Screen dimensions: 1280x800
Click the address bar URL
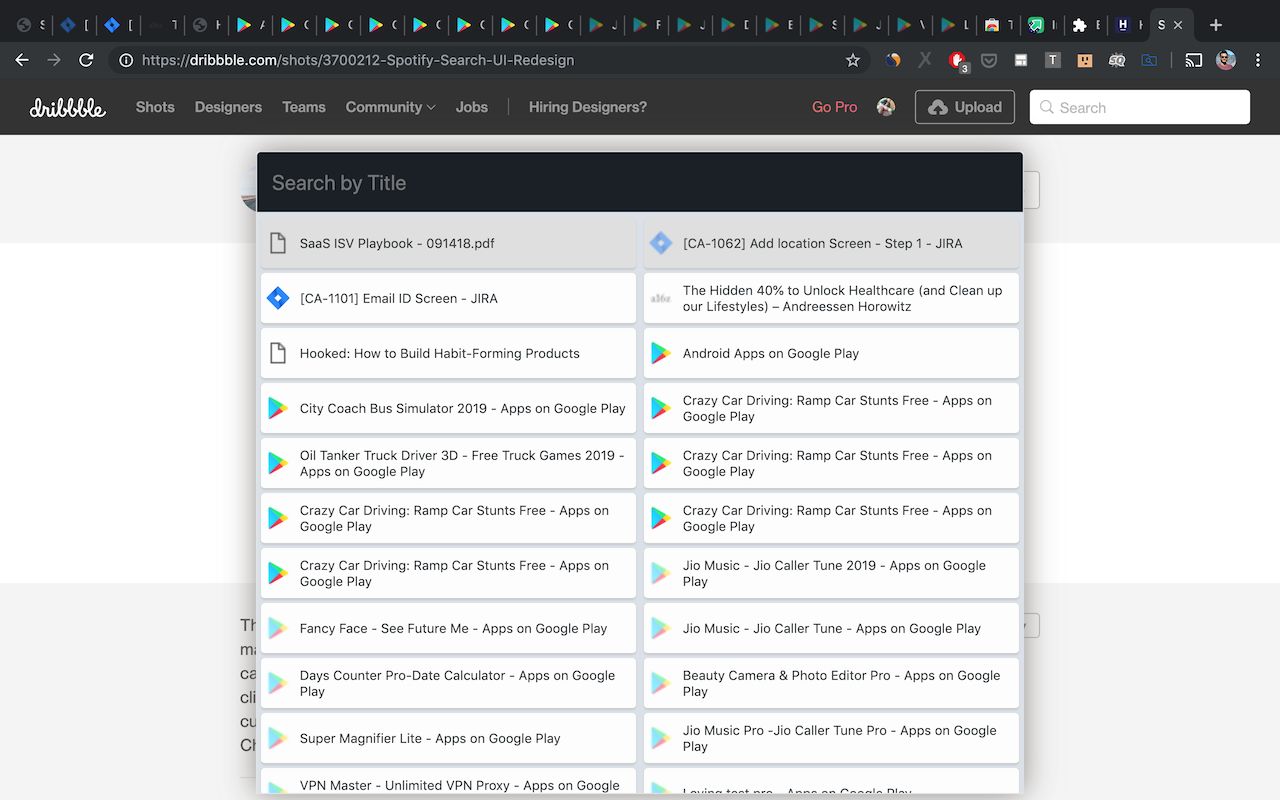coord(358,60)
